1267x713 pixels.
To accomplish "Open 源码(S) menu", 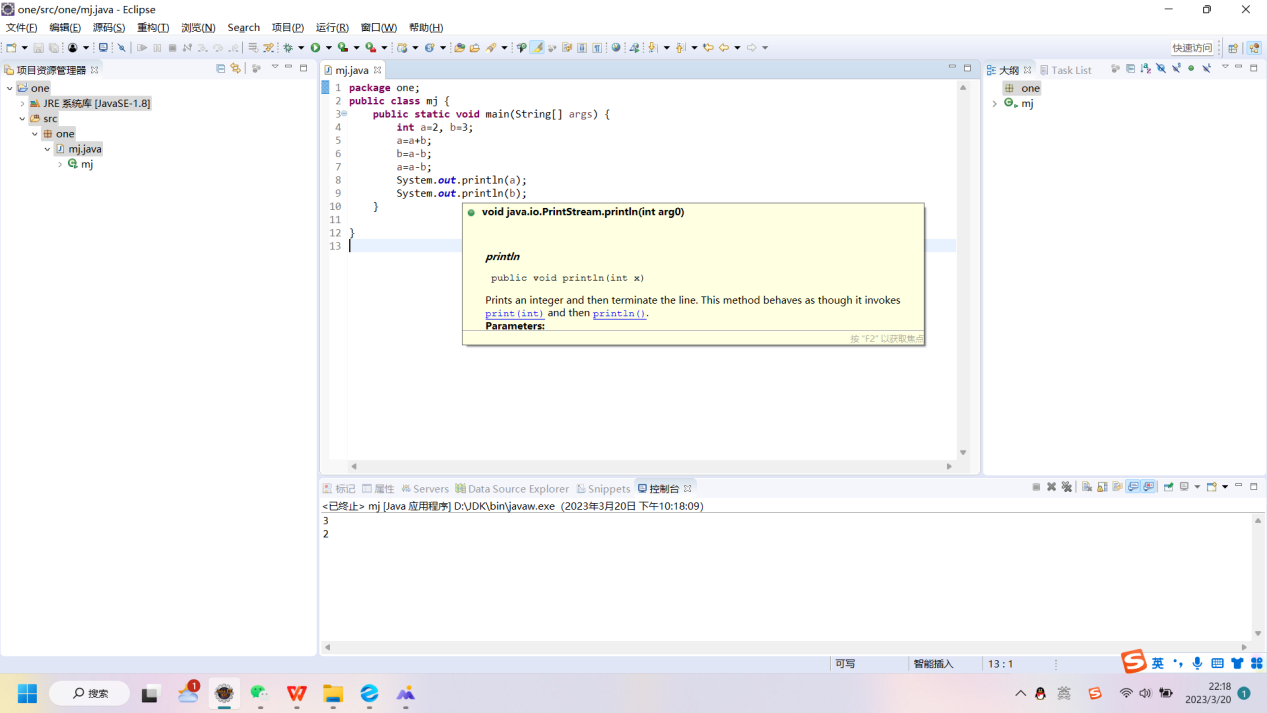I will (x=109, y=27).
